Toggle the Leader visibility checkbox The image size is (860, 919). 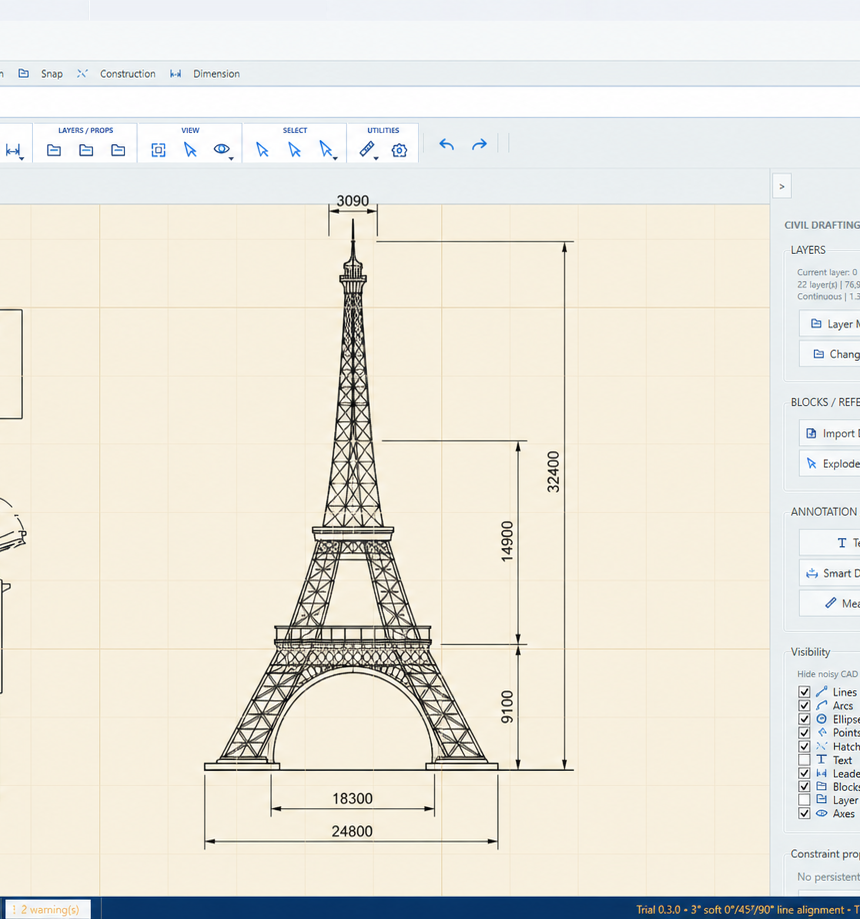(x=804, y=773)
